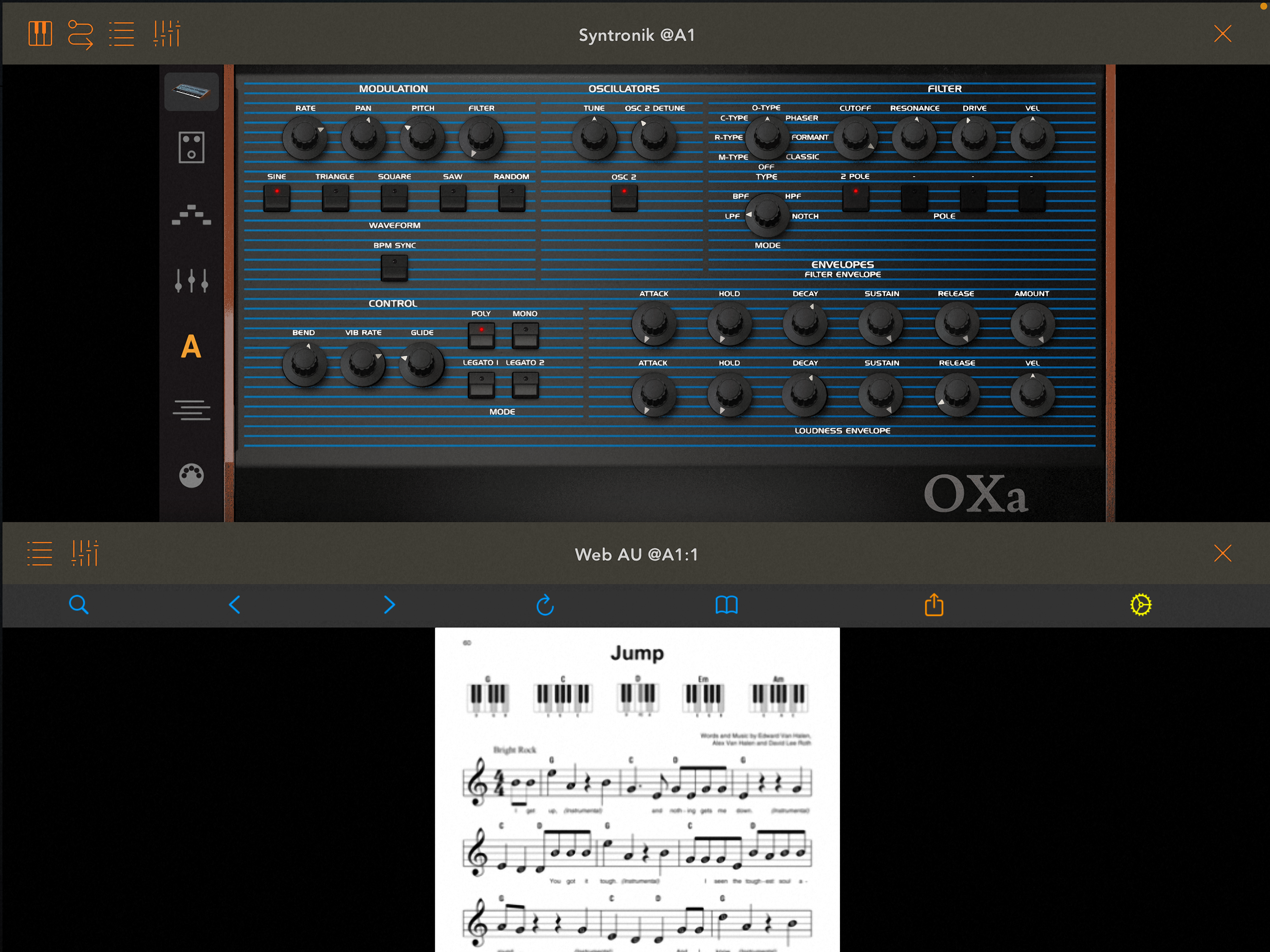
Task: Click the piano keyboard icon in top bar
Action: [x=40, y=34]
